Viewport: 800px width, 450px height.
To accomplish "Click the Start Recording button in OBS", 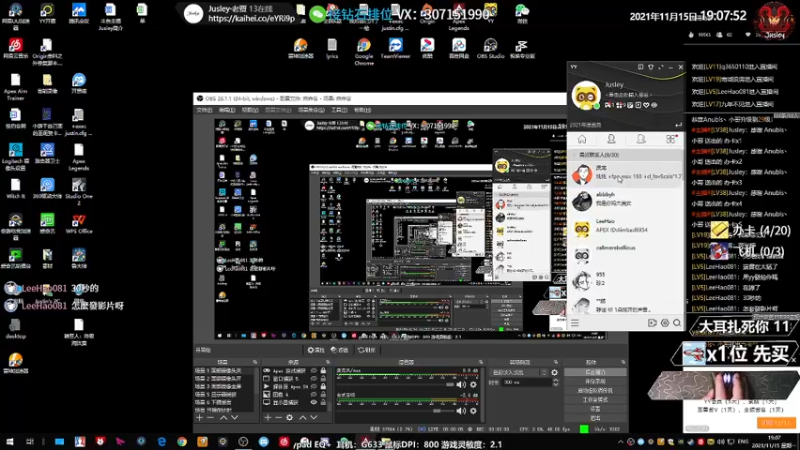I will [595, 381].
